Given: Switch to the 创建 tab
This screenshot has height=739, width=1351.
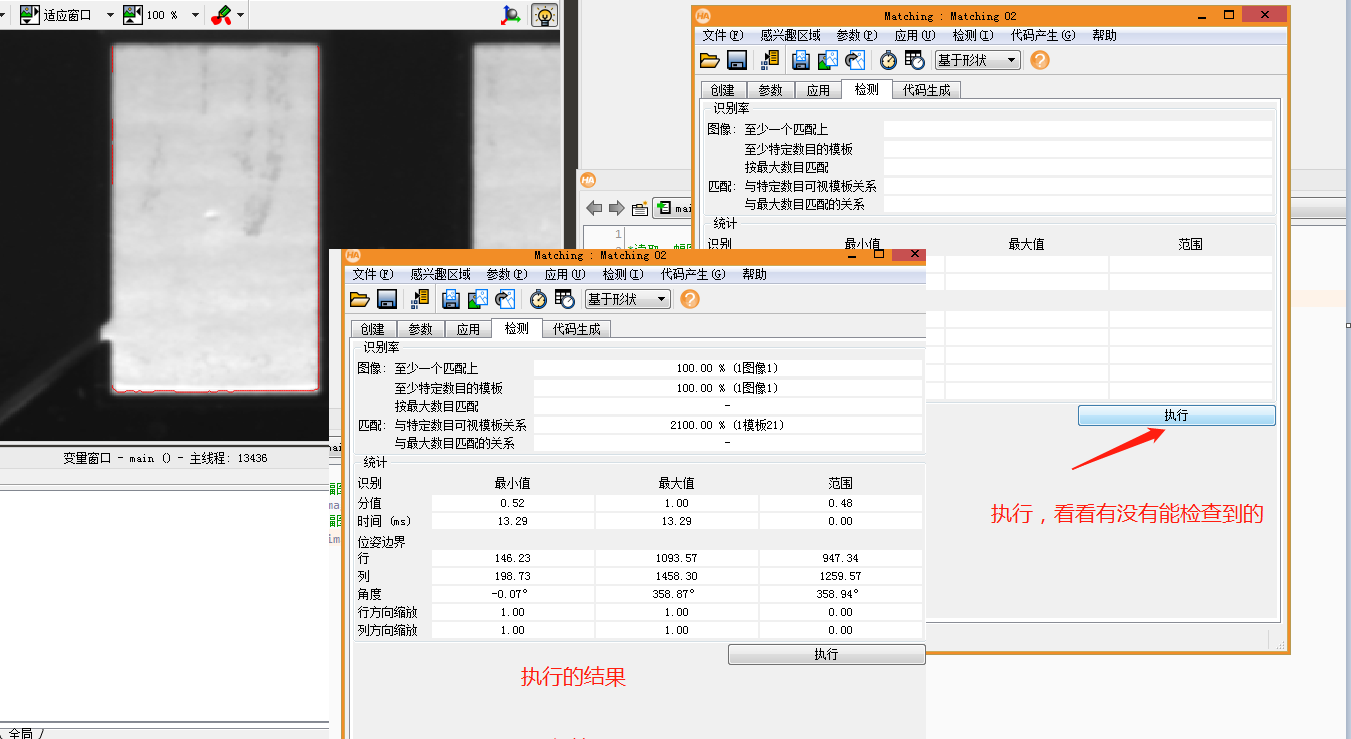Looking at the screenshot, I should coord(372,328).
